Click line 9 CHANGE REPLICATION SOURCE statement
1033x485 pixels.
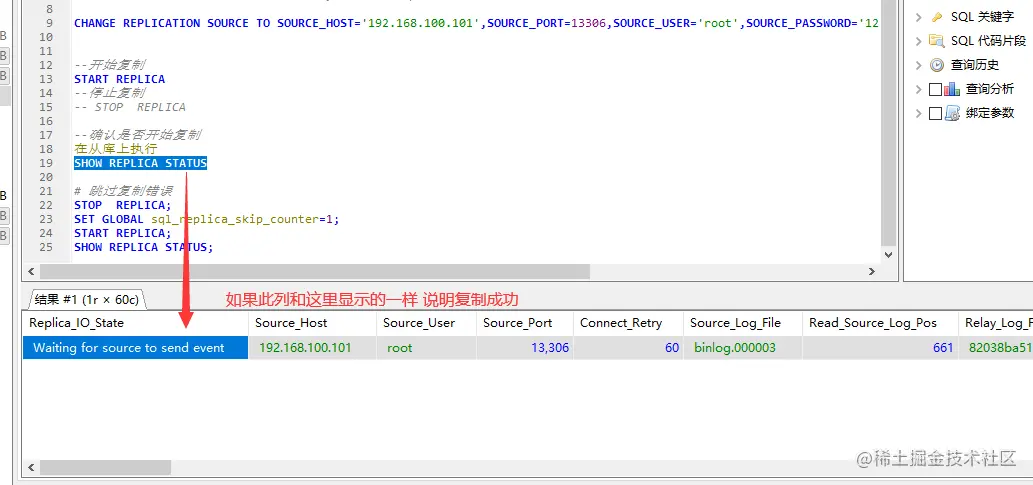(x=476, y=23)
